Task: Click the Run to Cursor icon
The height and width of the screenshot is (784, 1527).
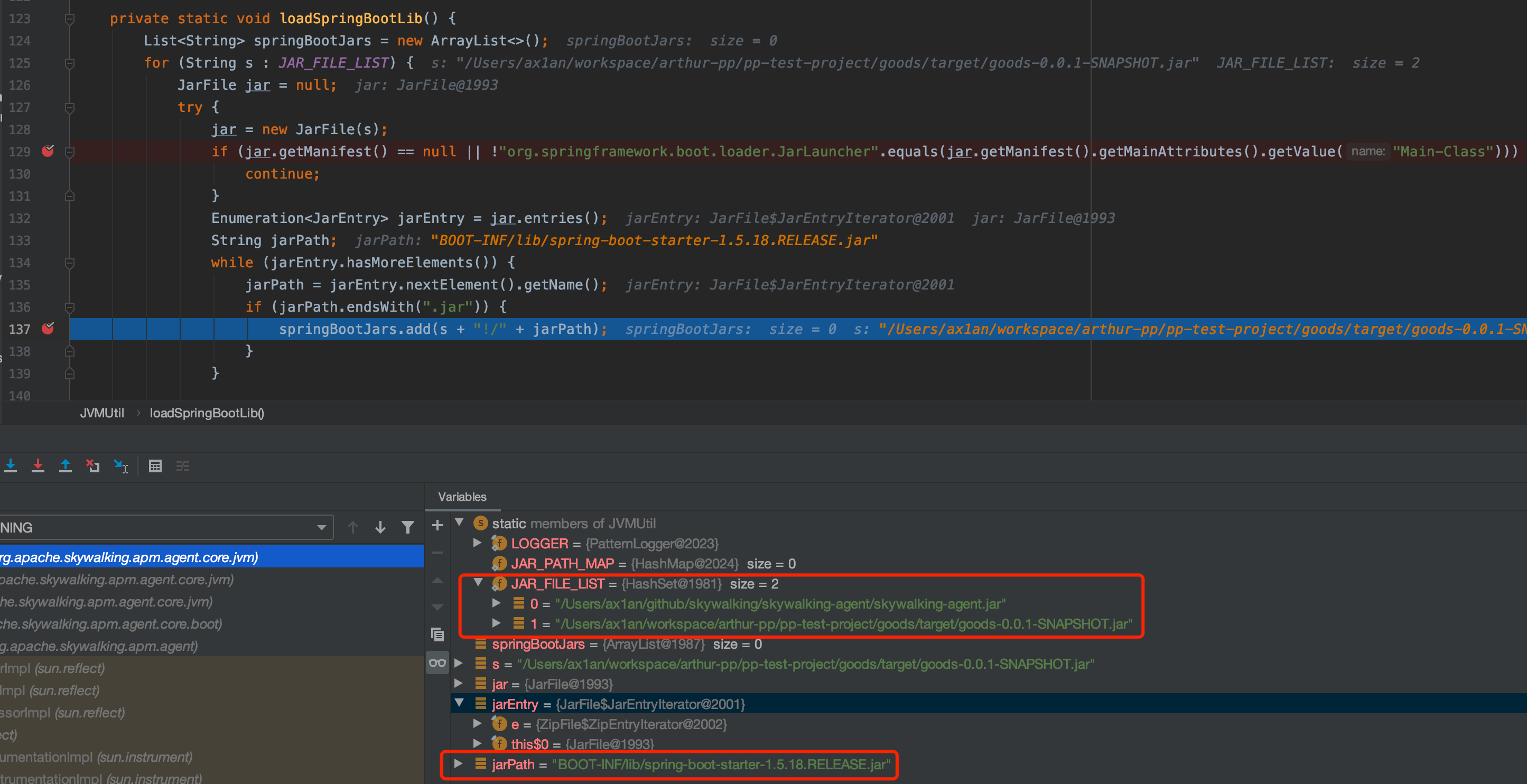Action: coord(121,466)
